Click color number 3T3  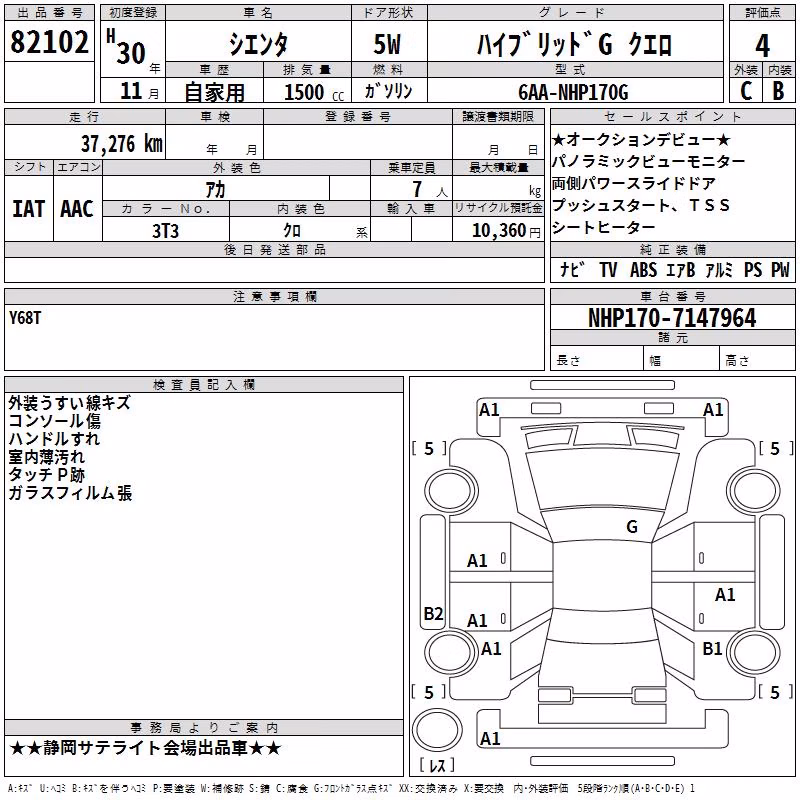coord(165,231)
